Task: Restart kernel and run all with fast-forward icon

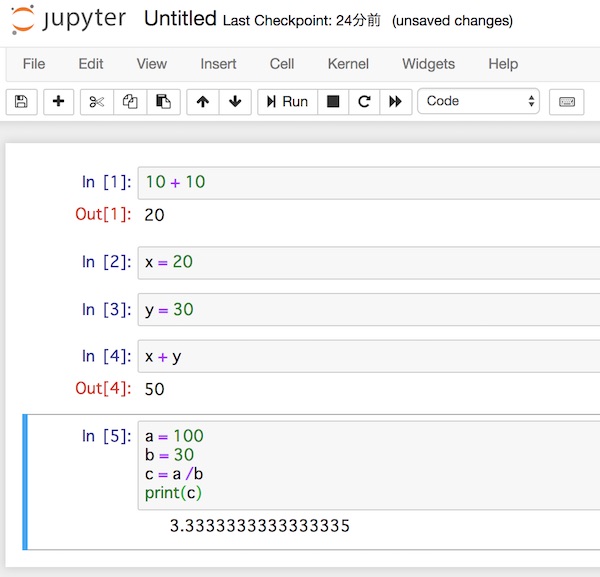Action: pyautogui.click(x=396, y=102)
